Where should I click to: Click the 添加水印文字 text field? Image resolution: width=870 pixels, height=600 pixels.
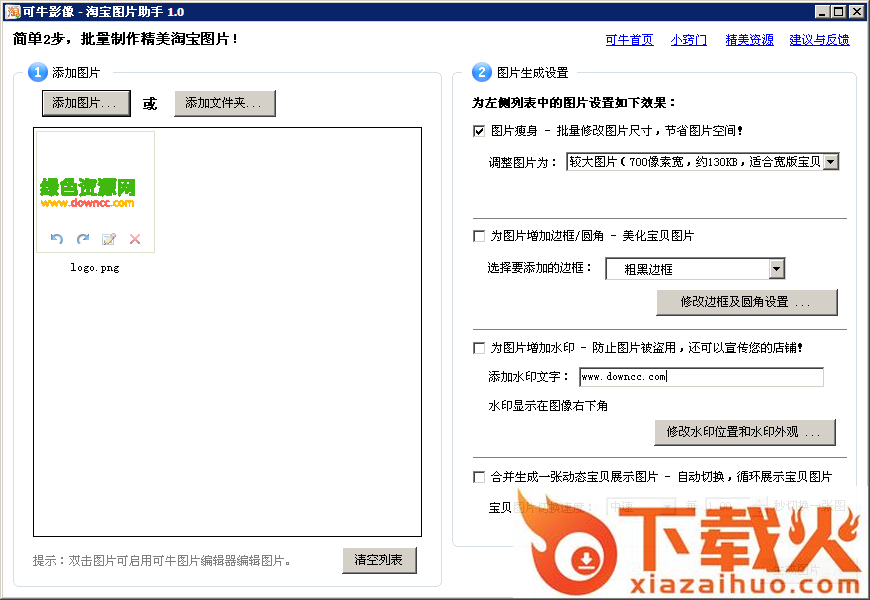point(701,377)
